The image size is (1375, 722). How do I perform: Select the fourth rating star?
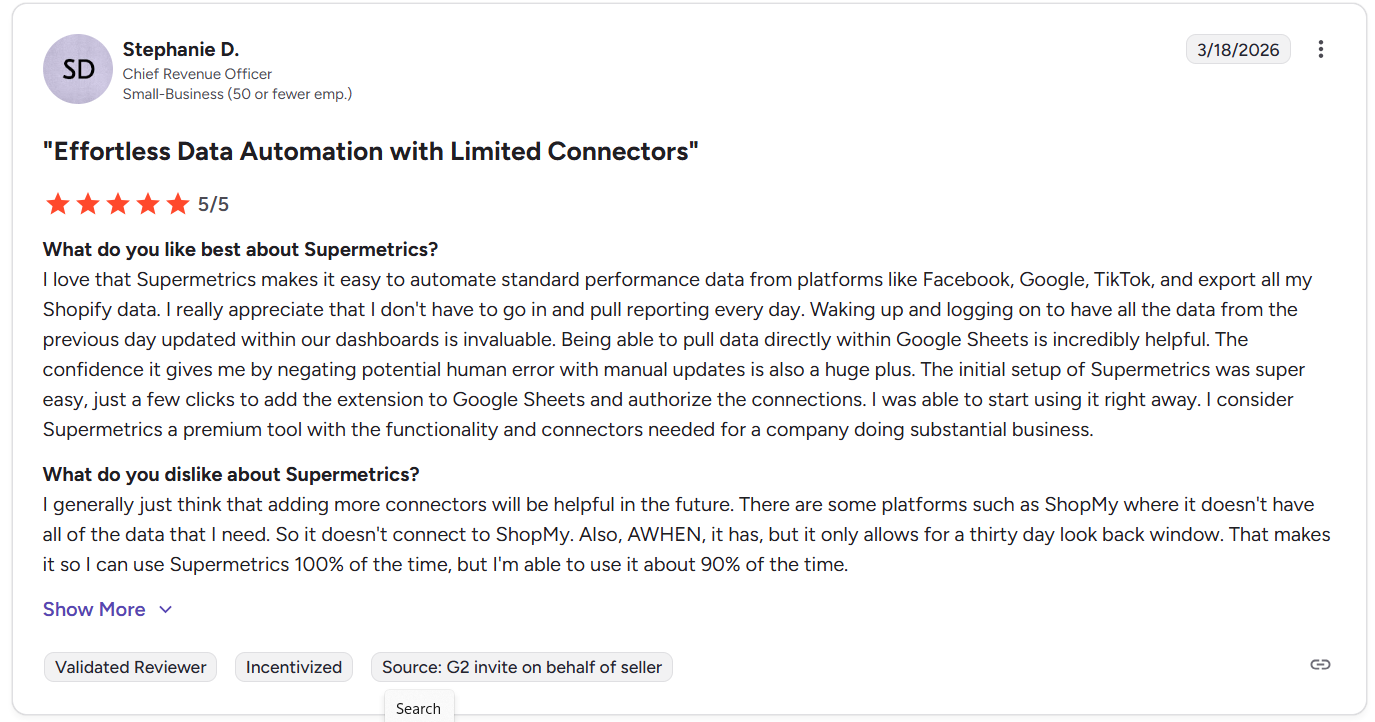tap(148, 204)
